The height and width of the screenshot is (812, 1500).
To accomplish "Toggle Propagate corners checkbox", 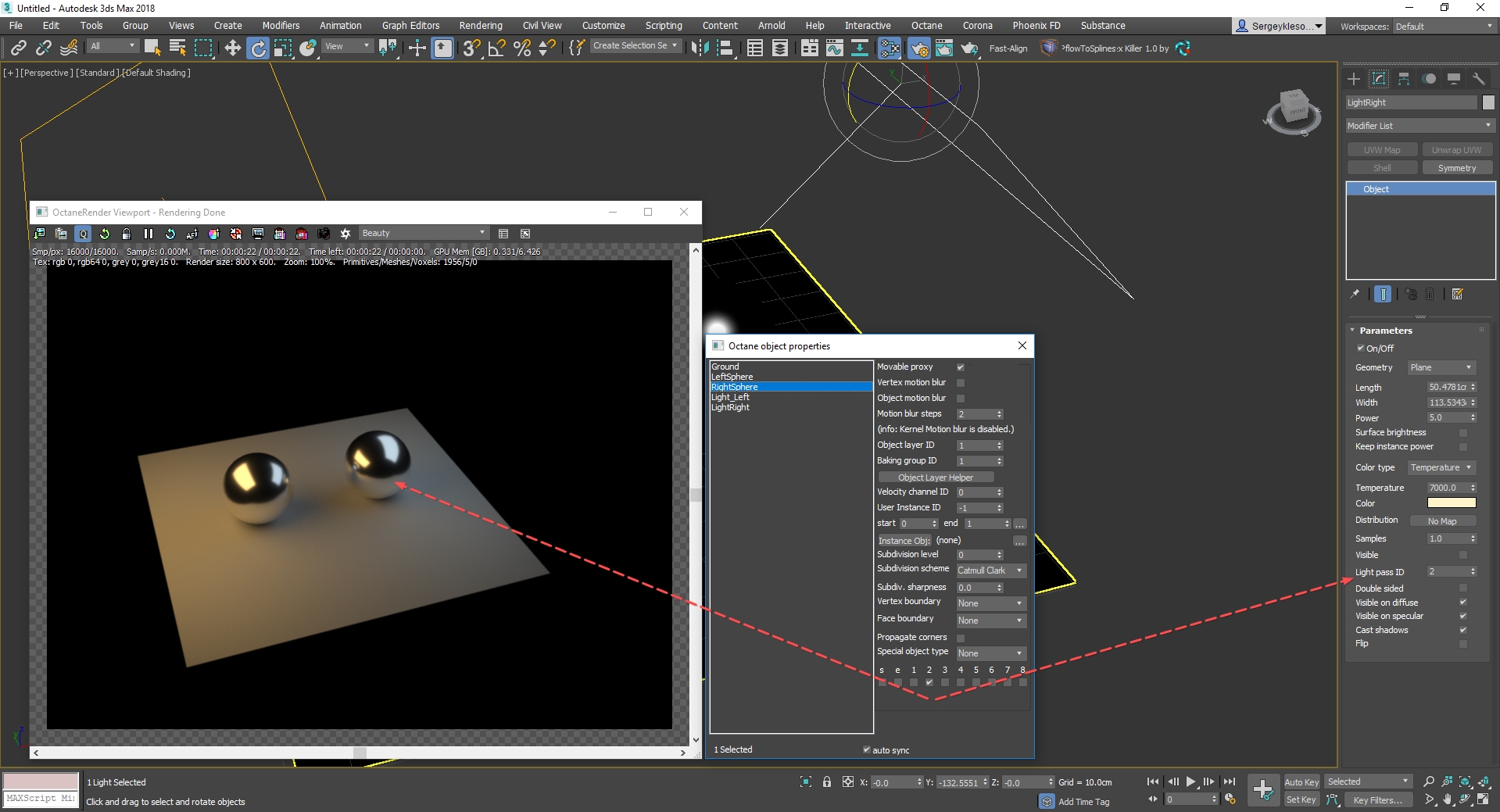I will 961,638.
